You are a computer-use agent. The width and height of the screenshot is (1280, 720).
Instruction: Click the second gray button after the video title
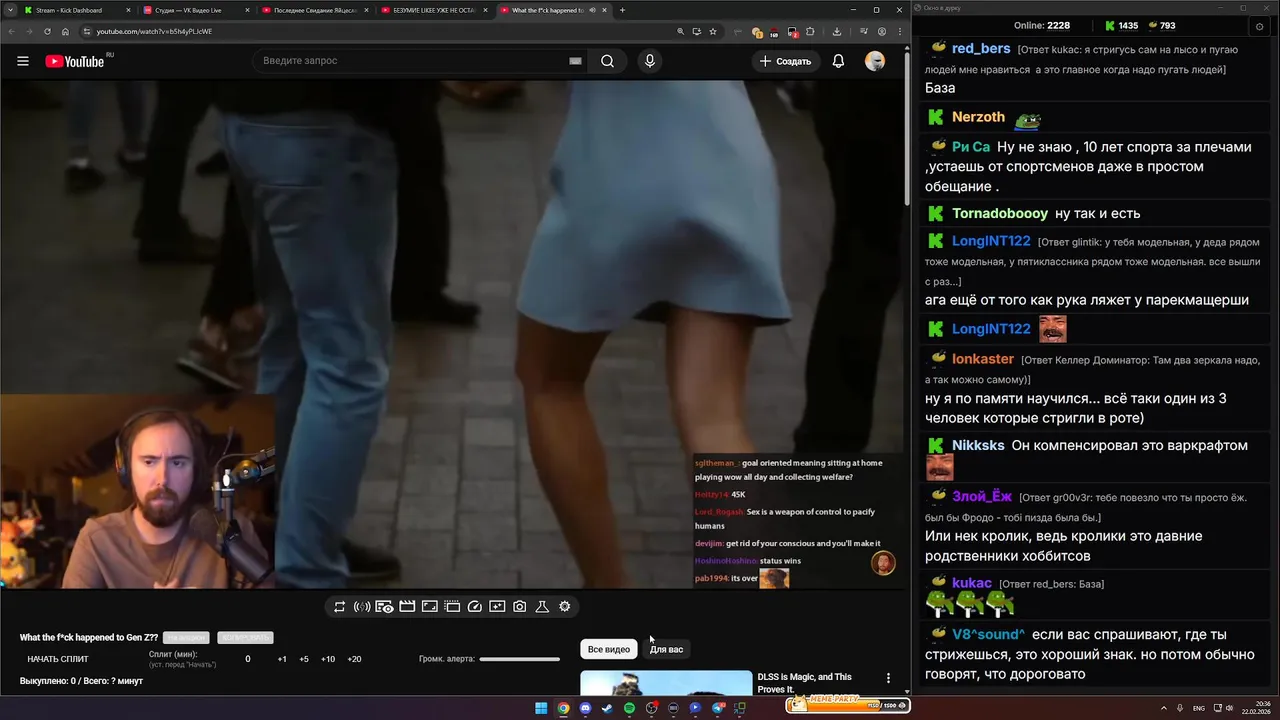tap(245, 638)
